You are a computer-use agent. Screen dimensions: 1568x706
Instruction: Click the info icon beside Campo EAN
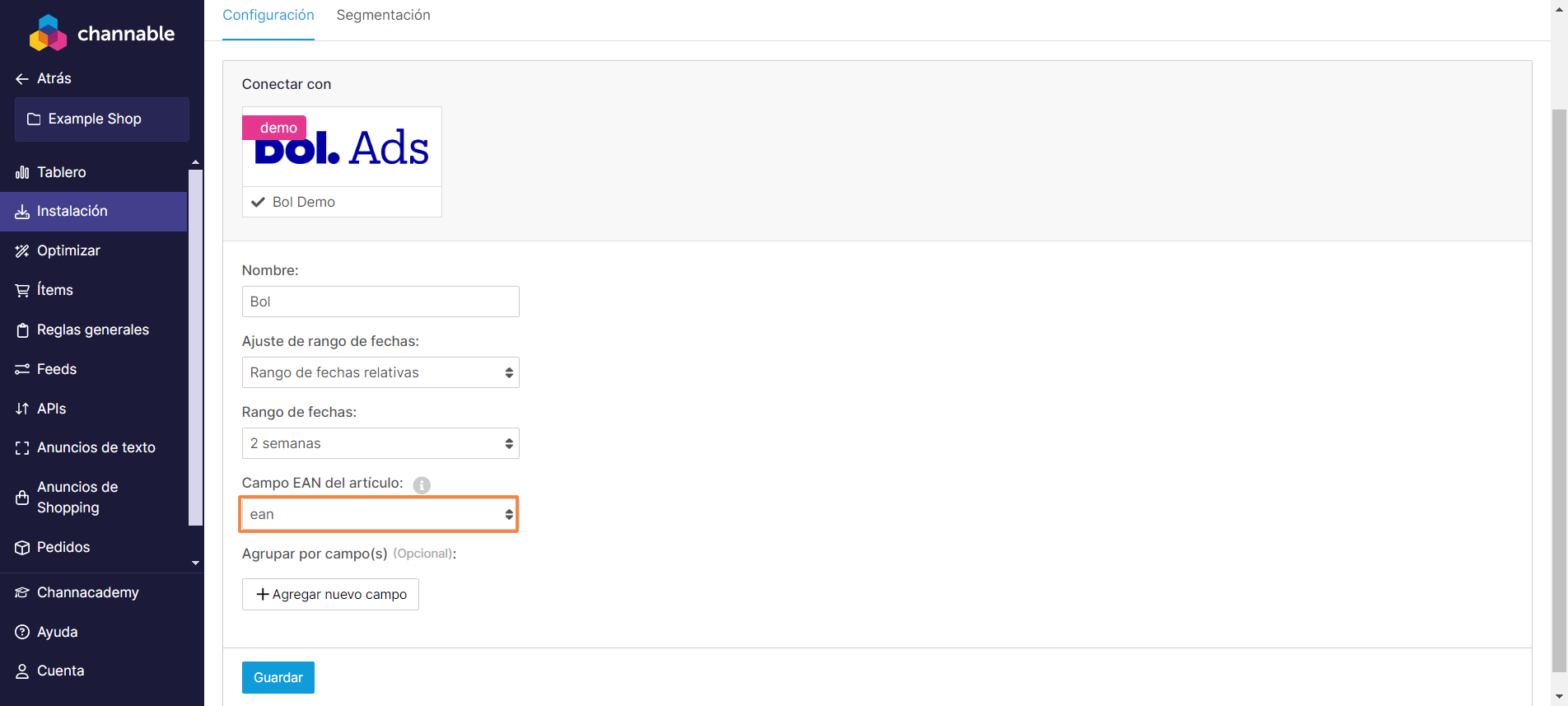(422, 485)
